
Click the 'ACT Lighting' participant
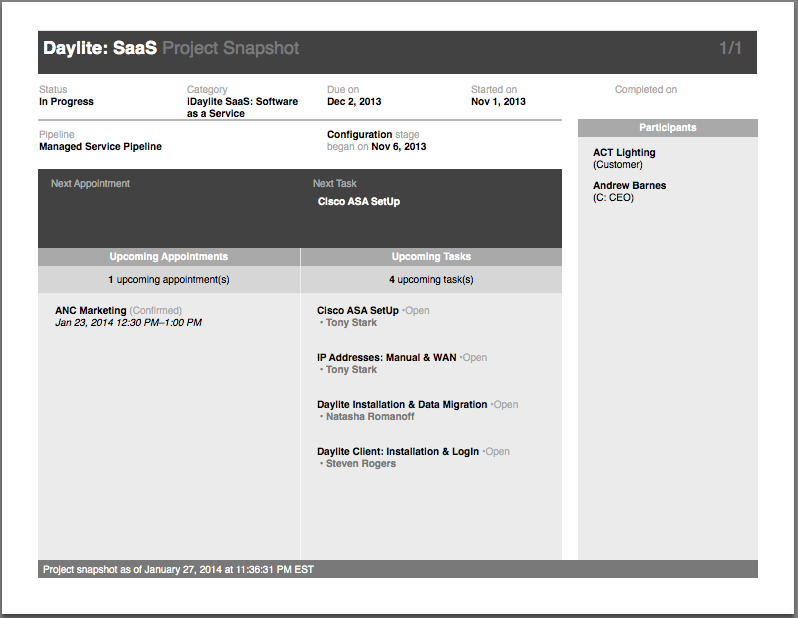tap(624, 153)
